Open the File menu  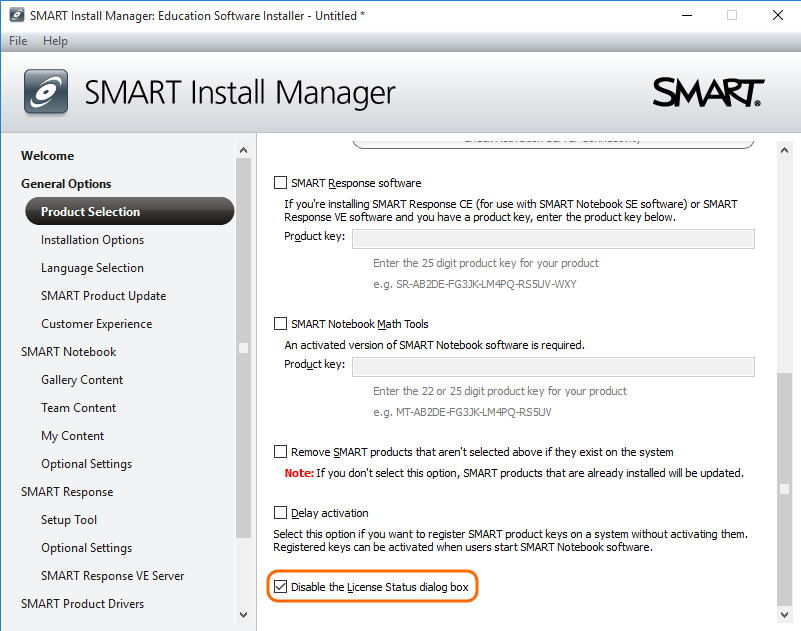pyautogui.click(x=18, y=41)
